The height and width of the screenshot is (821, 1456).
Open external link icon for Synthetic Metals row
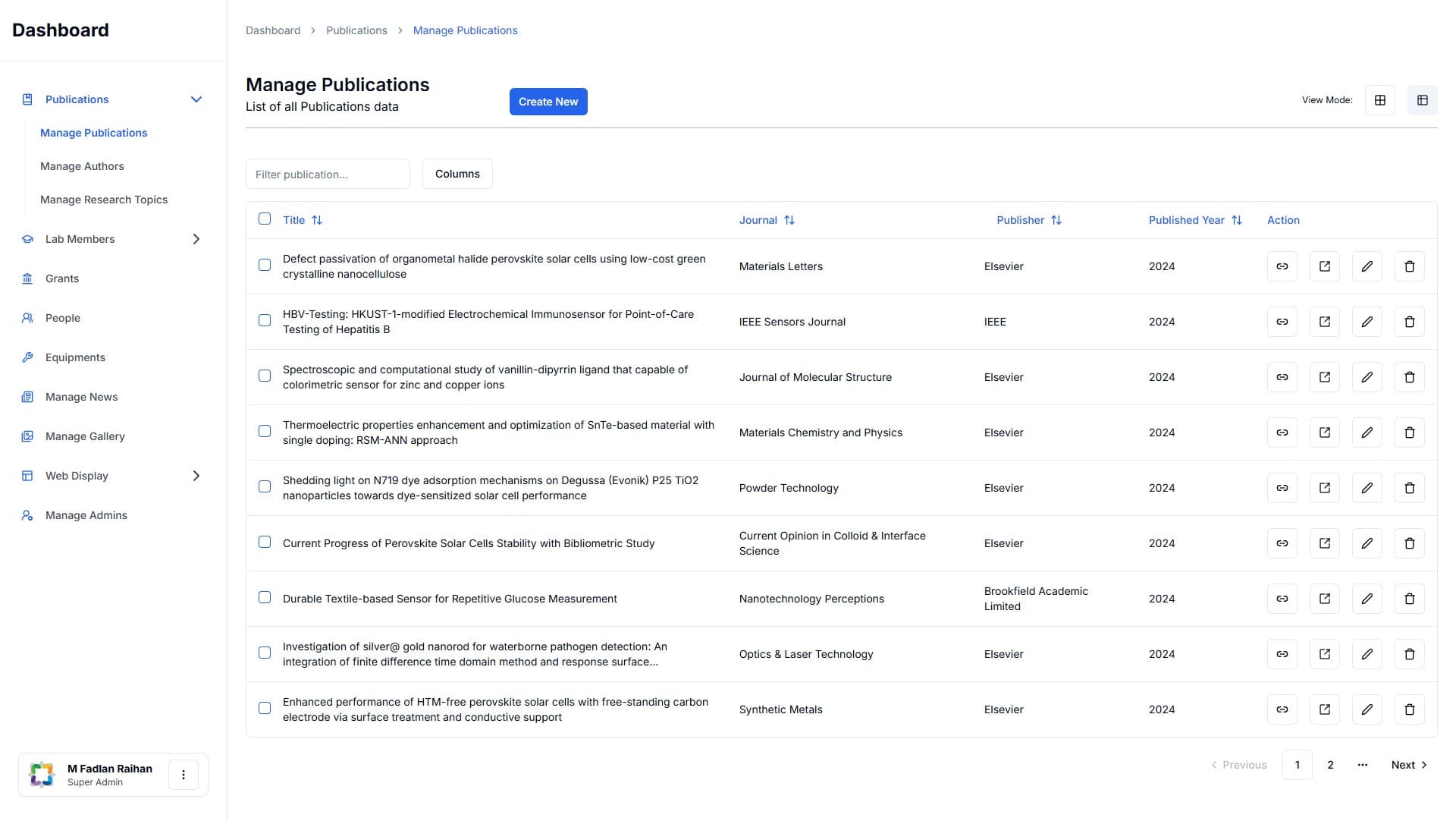1324,709
